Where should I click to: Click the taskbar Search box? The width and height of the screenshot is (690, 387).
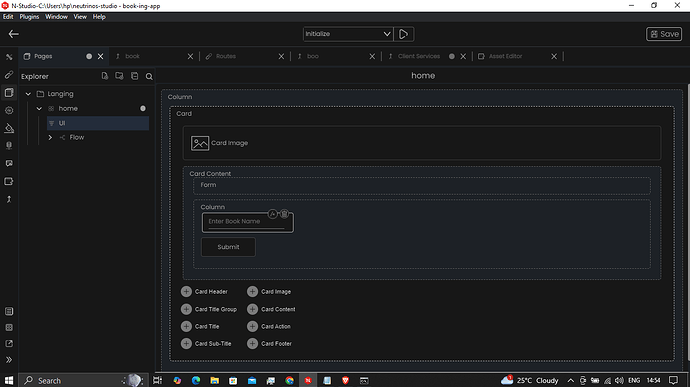click(x=82, y=380)
